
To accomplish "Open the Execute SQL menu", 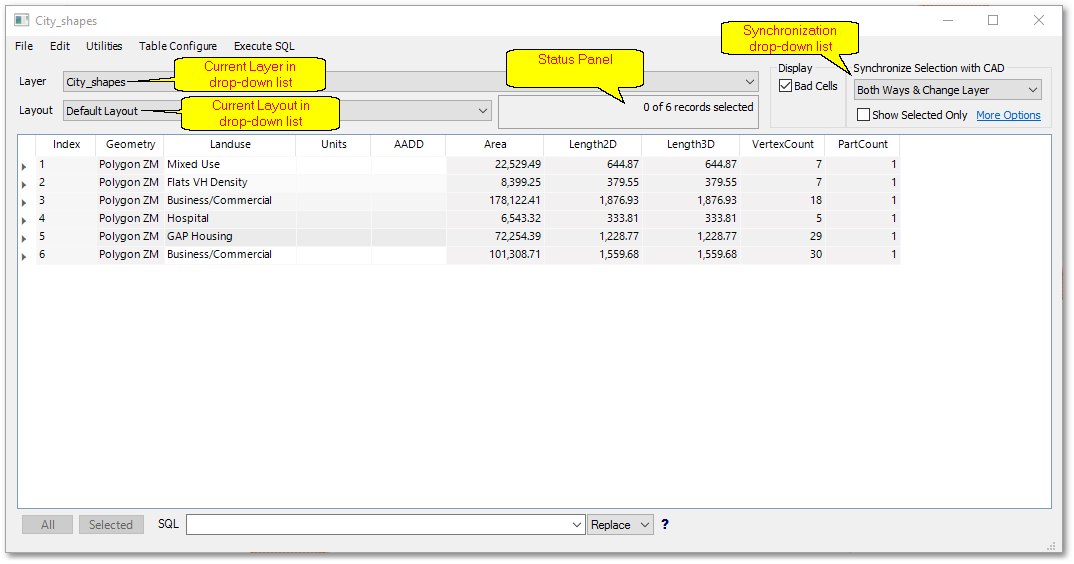I will (x=264, y=46).
